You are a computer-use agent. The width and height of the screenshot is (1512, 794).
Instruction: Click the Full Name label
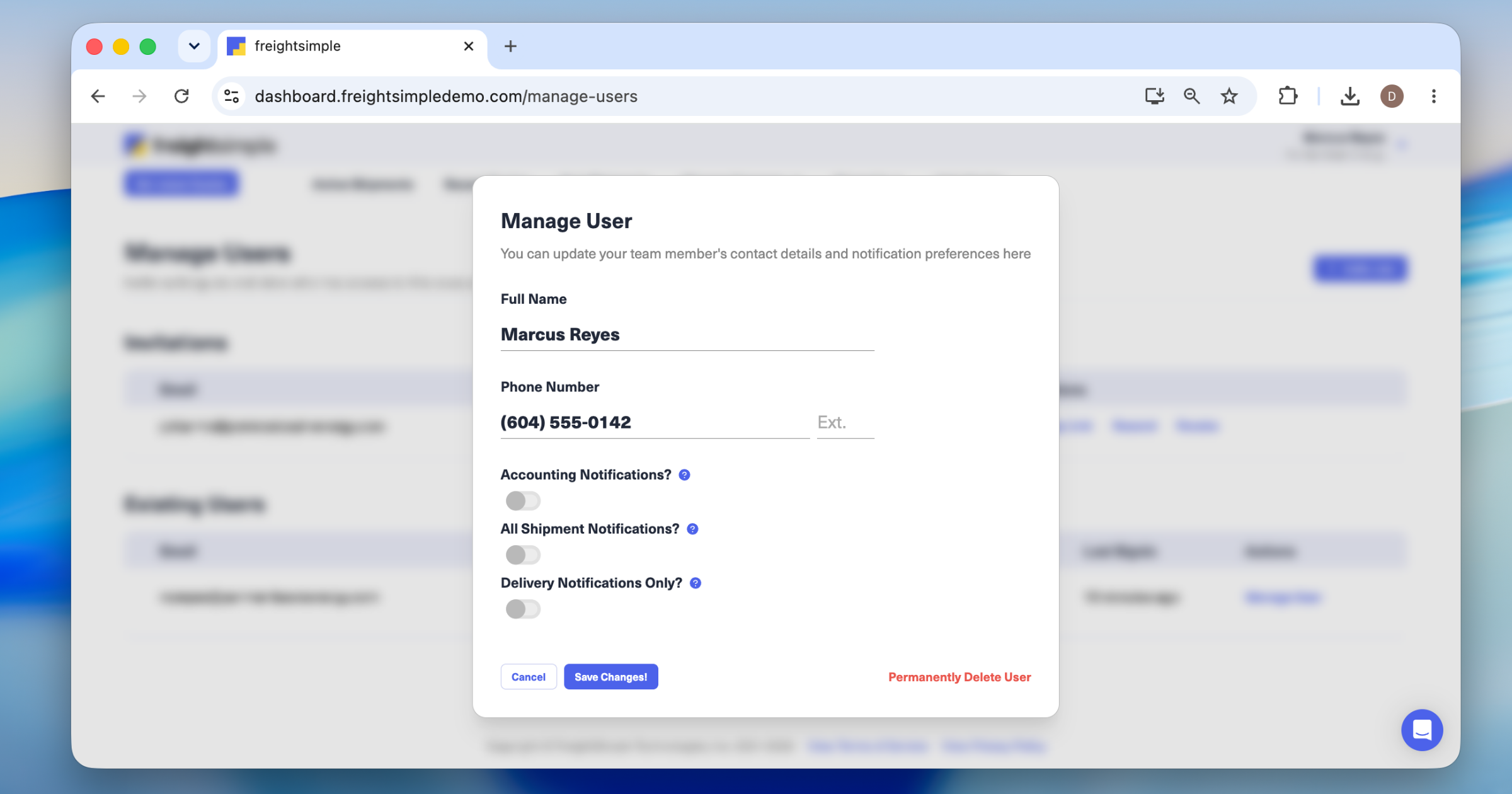tap(534, 299)
